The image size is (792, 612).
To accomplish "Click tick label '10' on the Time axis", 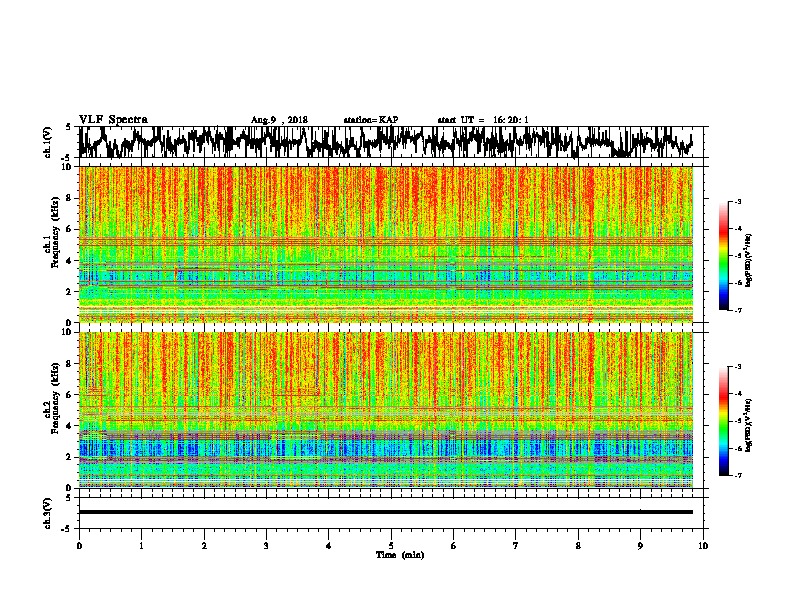I will [703, 546].
